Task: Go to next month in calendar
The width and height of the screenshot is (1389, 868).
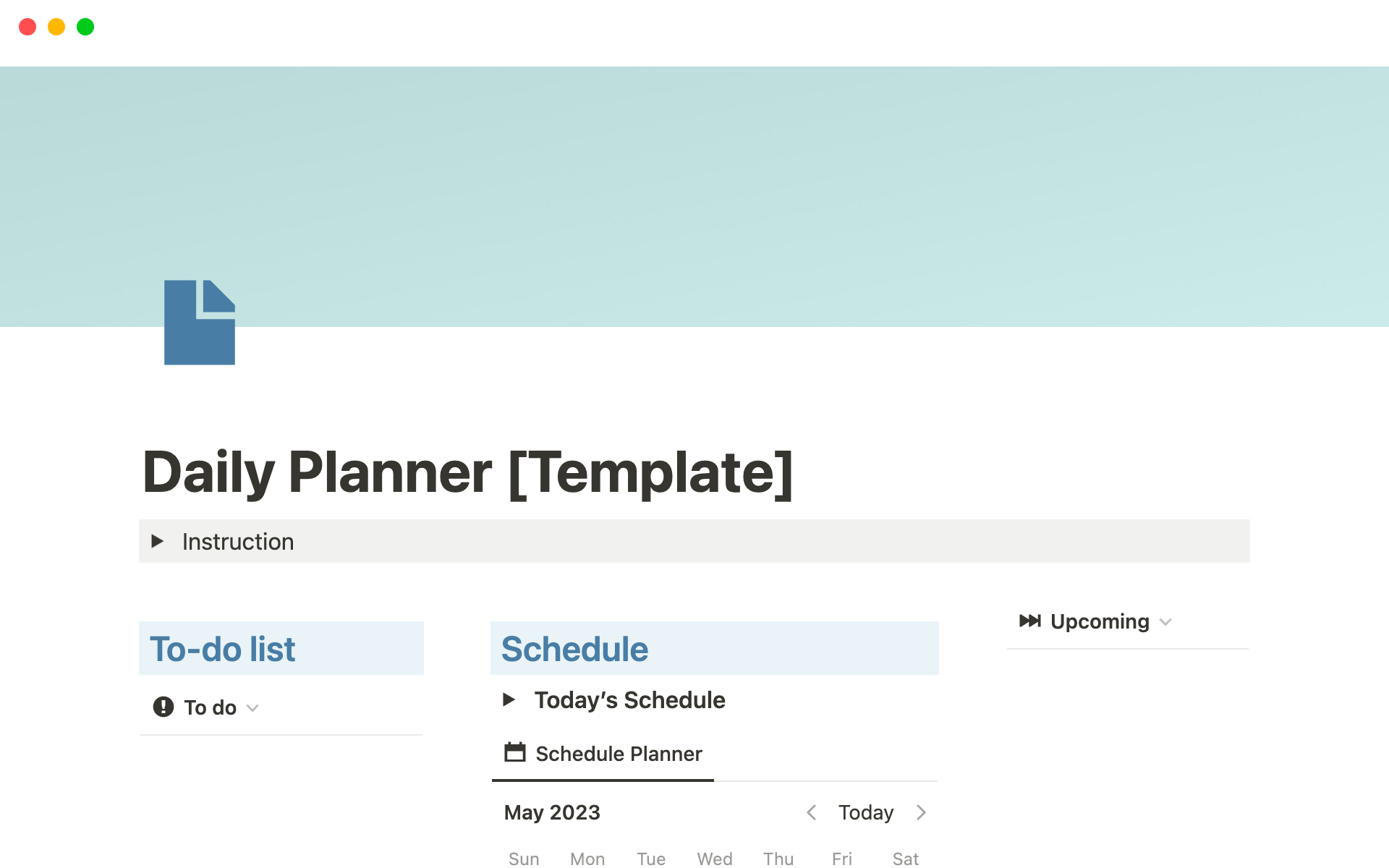Action: [921, 812]
